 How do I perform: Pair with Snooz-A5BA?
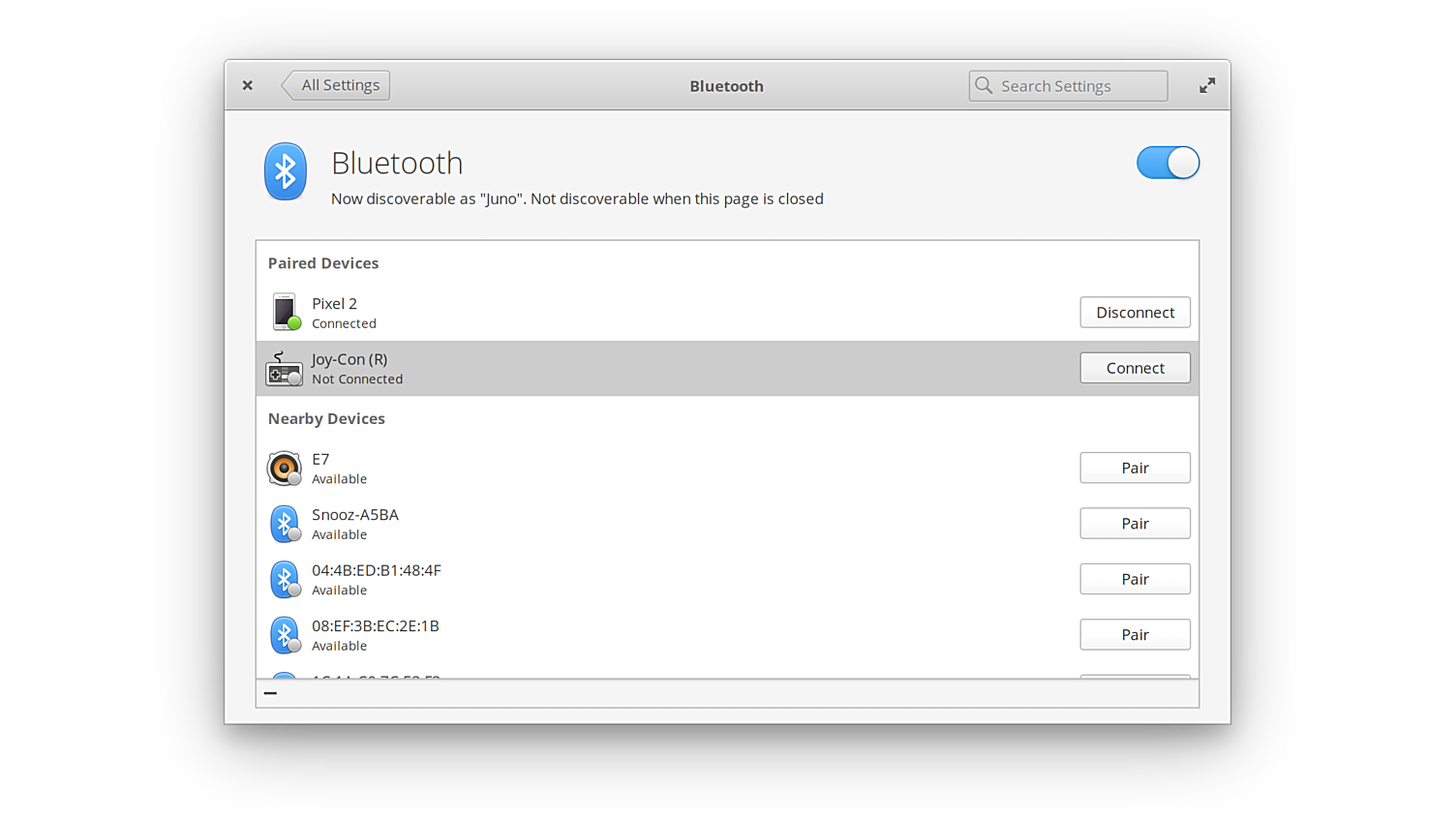[x=1135, y=524]
